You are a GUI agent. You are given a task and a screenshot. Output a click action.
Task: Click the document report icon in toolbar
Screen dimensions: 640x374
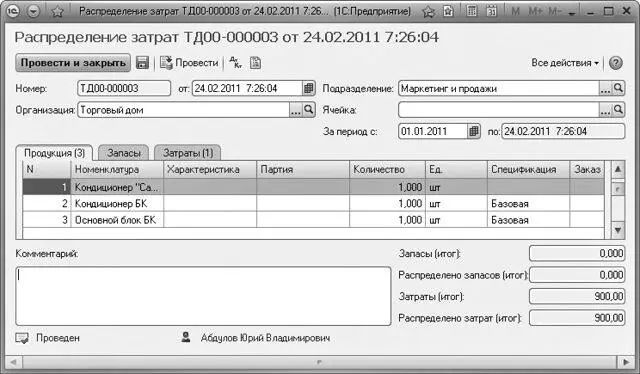pos(256,63)
